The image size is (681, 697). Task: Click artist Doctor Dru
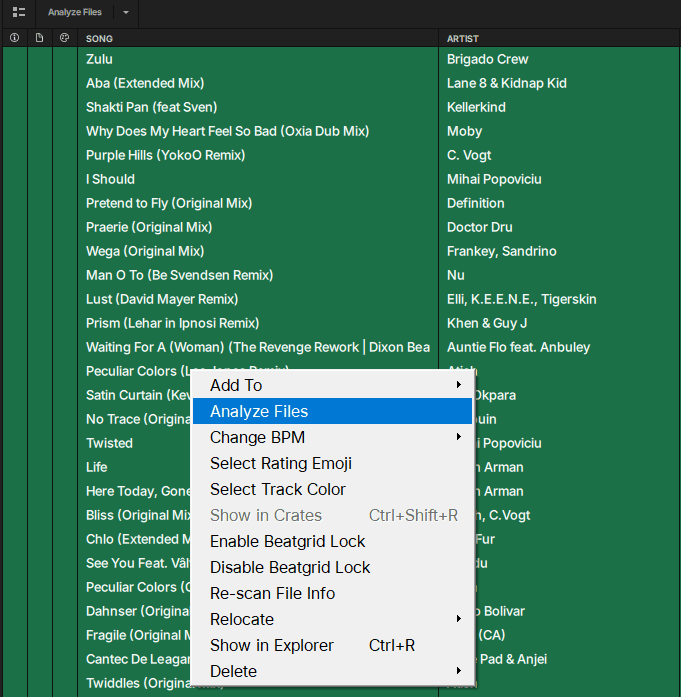480,227
